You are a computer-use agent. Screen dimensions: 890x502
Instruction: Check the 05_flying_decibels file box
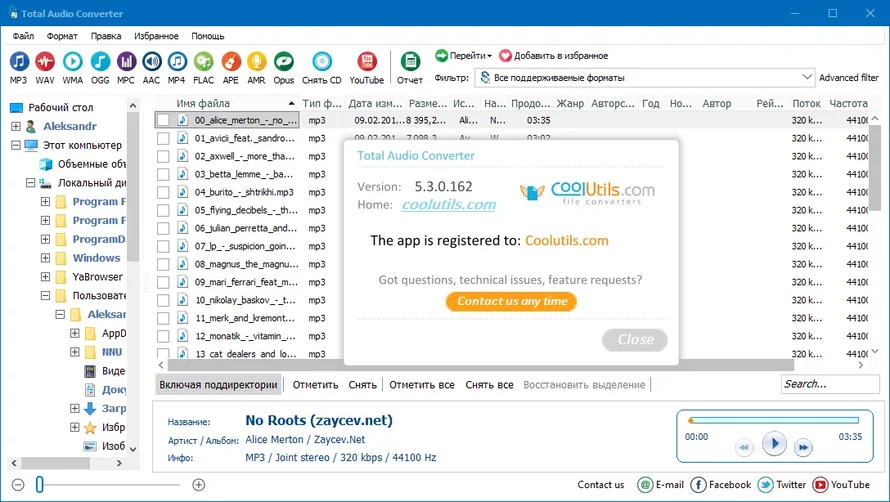click(163, 210)
